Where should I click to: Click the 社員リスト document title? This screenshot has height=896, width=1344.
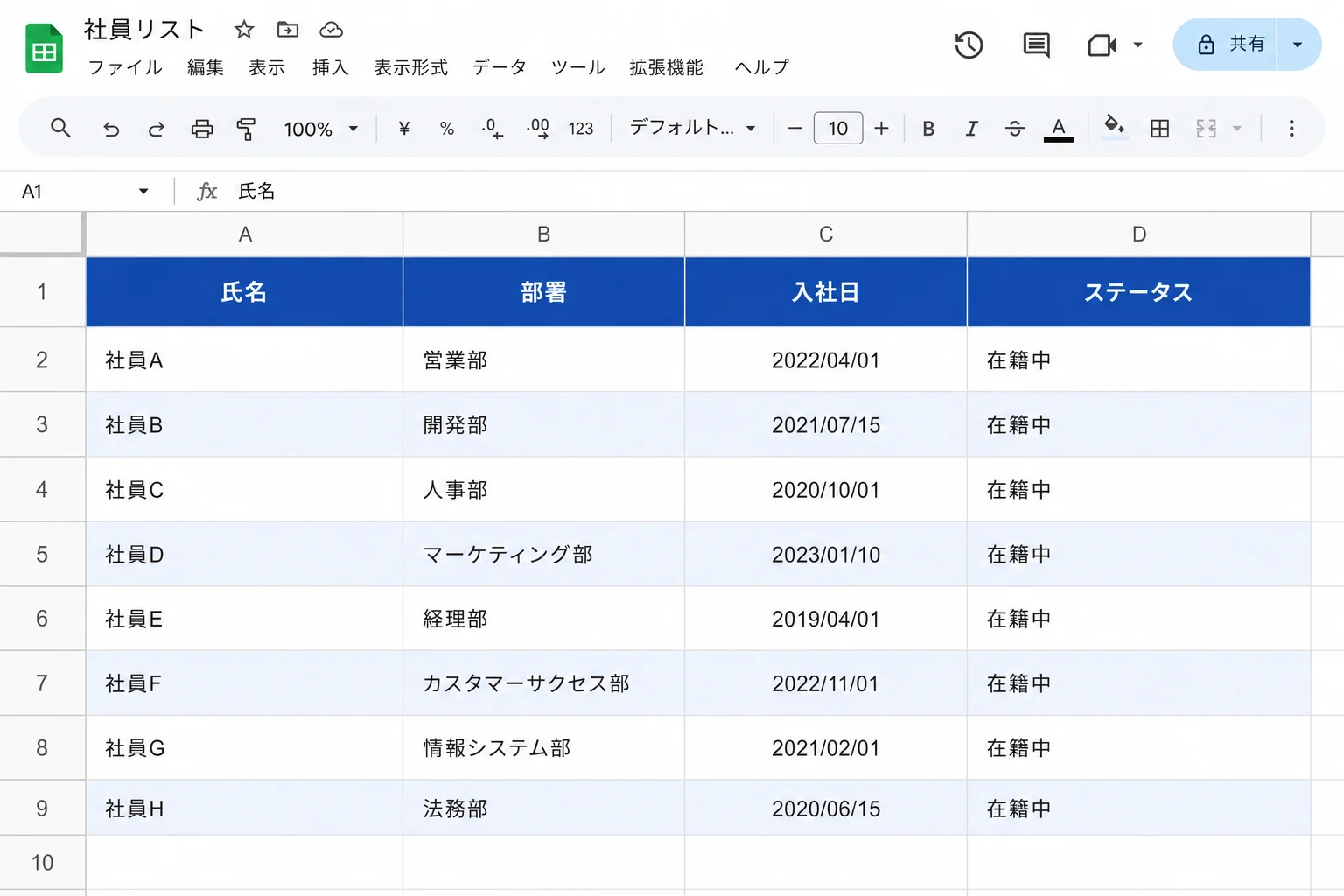coord(145,30)
